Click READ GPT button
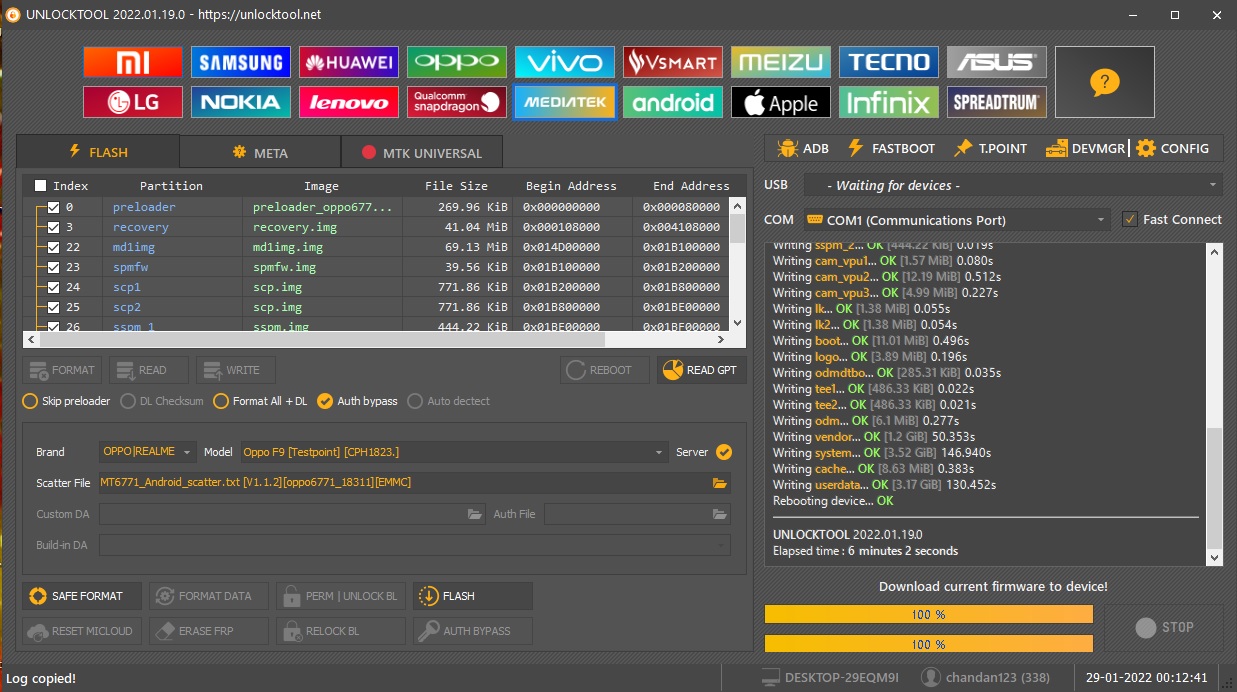 [702, 370]
